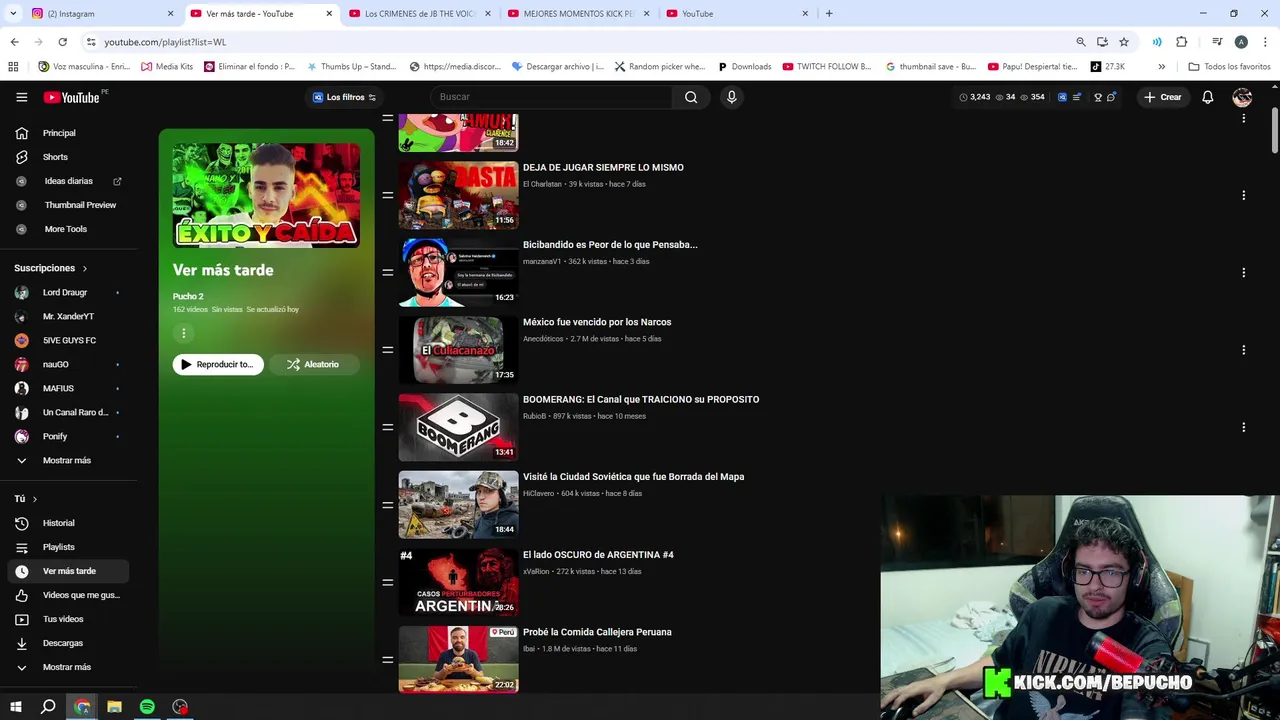Expand Mostrar más under subscriptions

coord(67,460)
